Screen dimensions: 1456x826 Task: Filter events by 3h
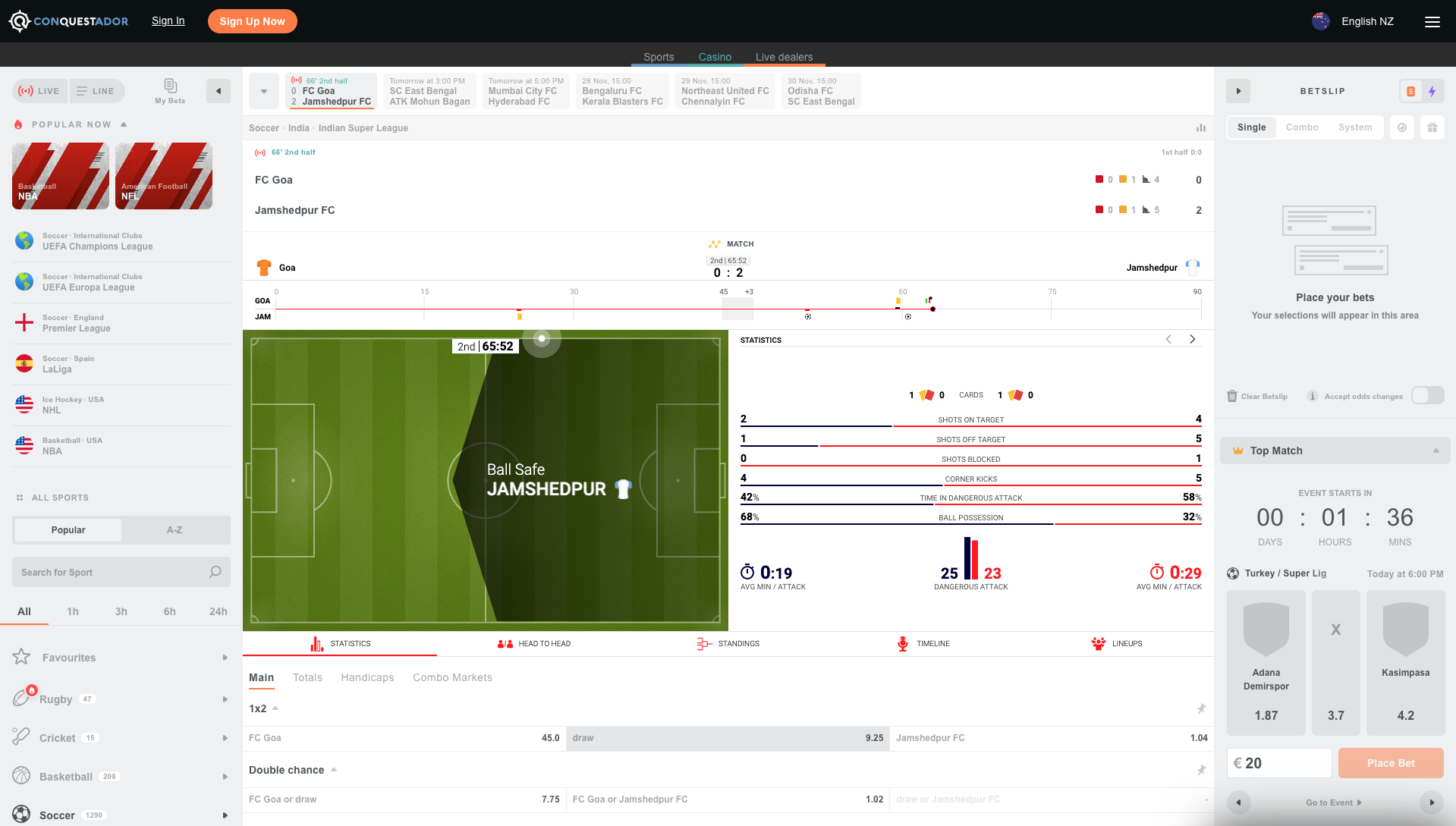[121, 611]
